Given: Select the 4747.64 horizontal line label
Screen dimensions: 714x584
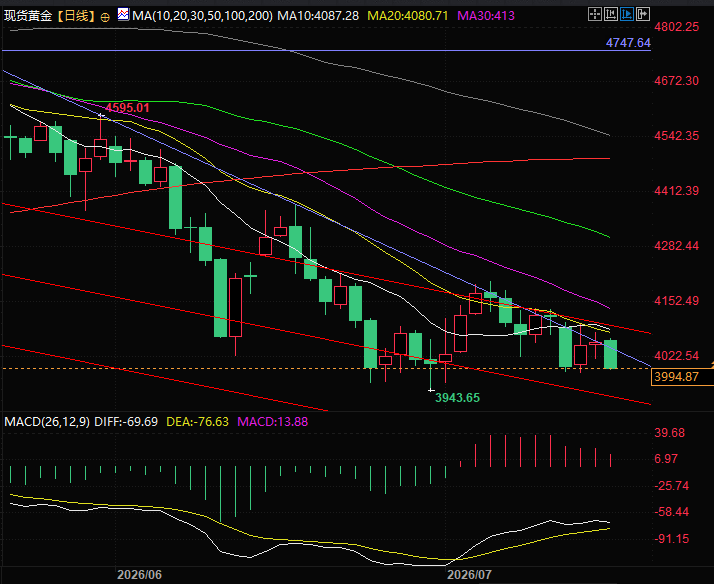Looking at the screenshot, I should pos(628,43).
